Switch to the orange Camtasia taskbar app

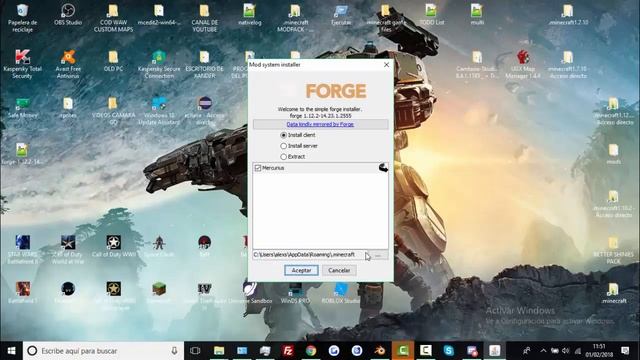(x=402, y=351)
